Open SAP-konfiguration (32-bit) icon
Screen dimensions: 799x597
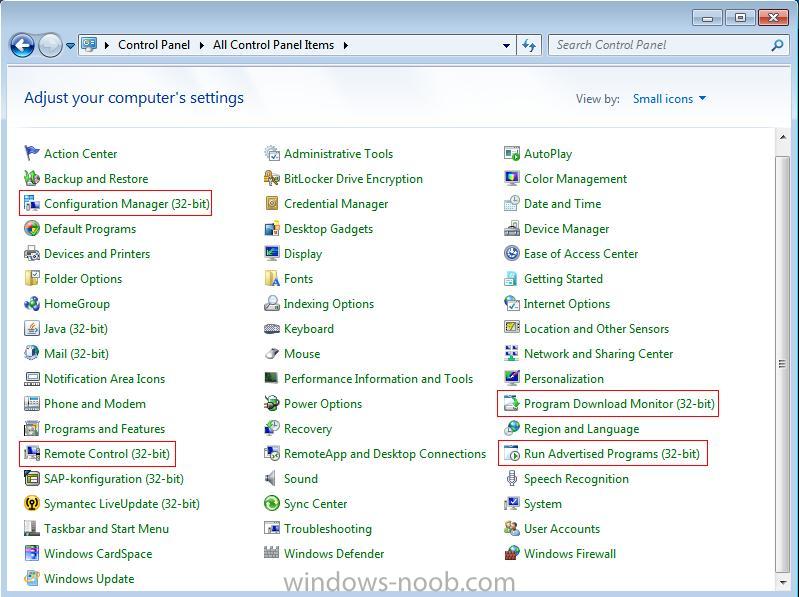pyautogui.click(x=32, y=478)
